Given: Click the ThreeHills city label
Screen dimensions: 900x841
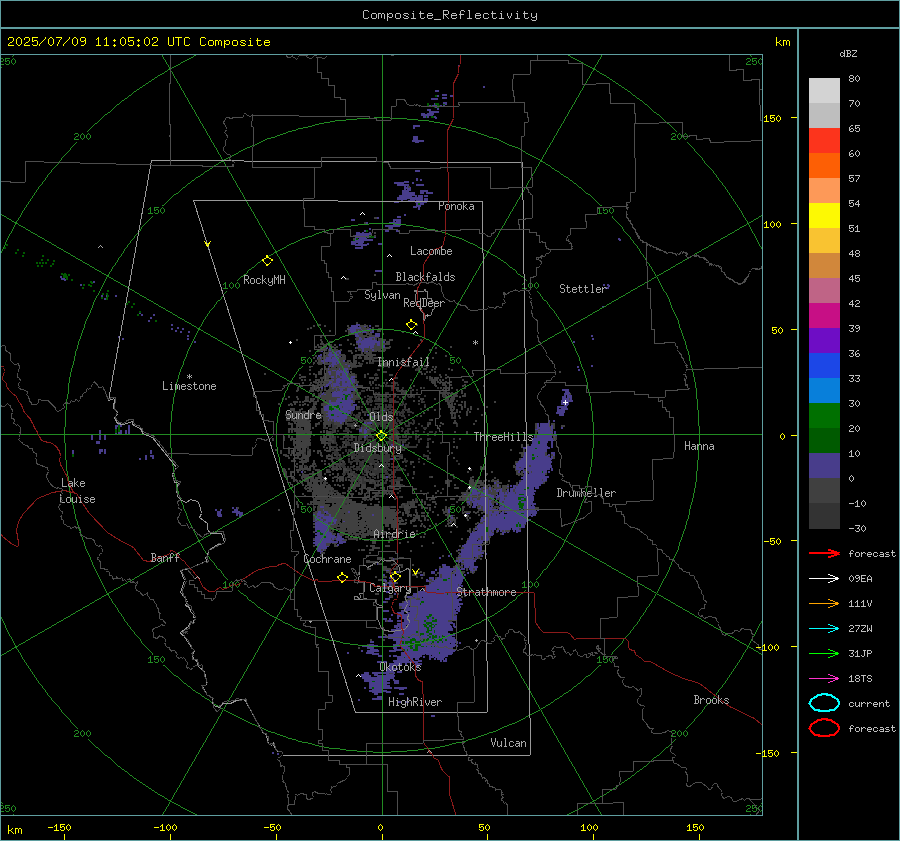Looking at the screenshot, I should click(x=503, y=437).
